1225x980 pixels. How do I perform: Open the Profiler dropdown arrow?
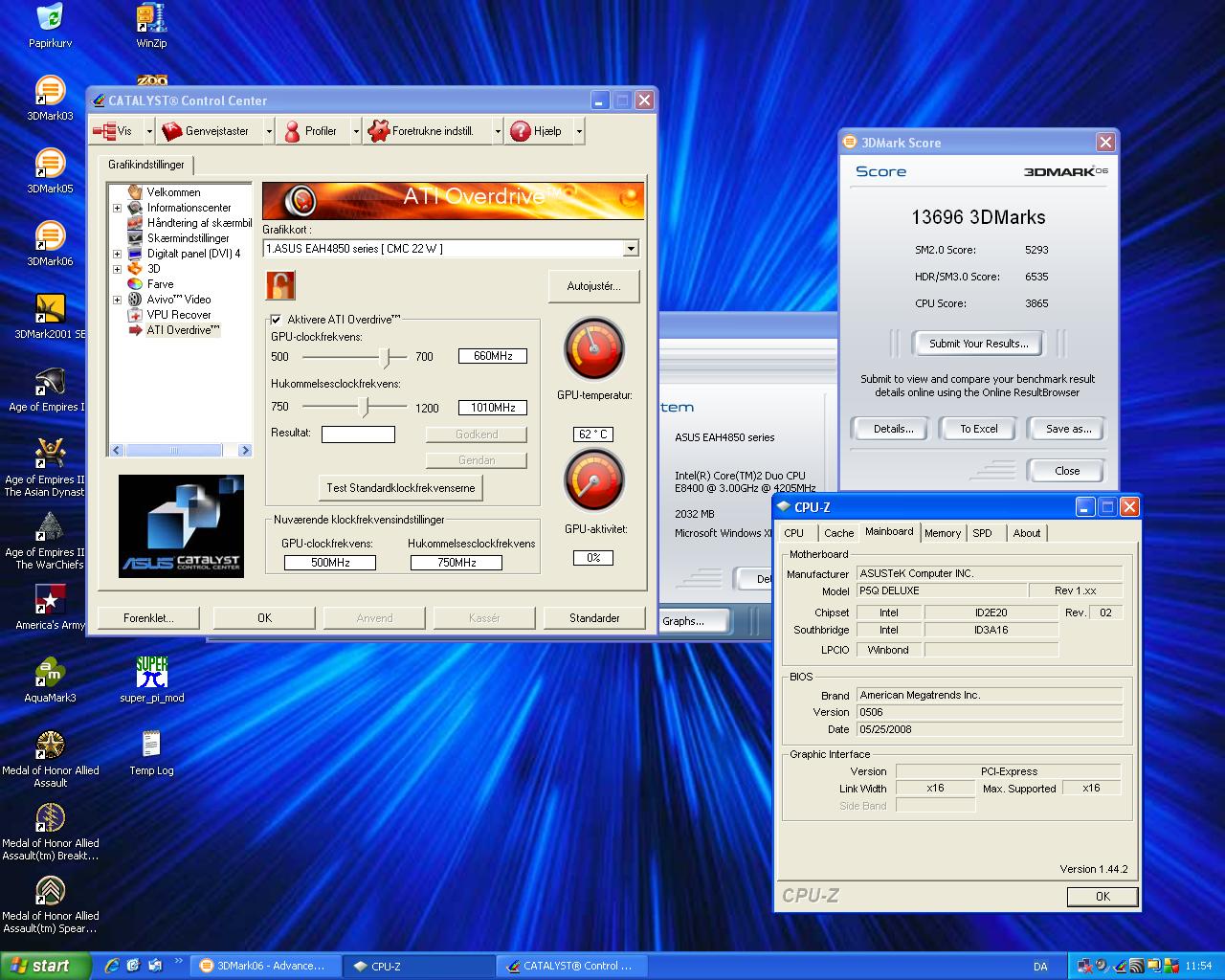click(x=356, y=131)
